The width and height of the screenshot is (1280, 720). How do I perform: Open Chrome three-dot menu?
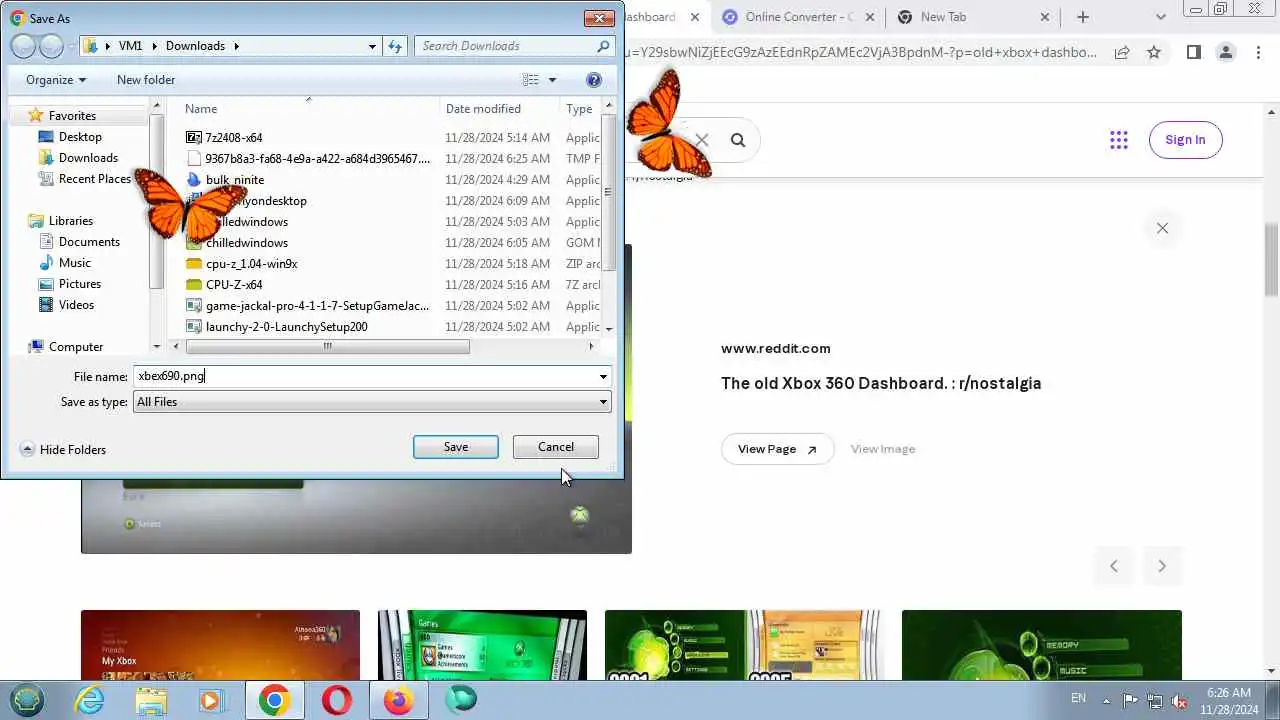tap(1257, 52)
